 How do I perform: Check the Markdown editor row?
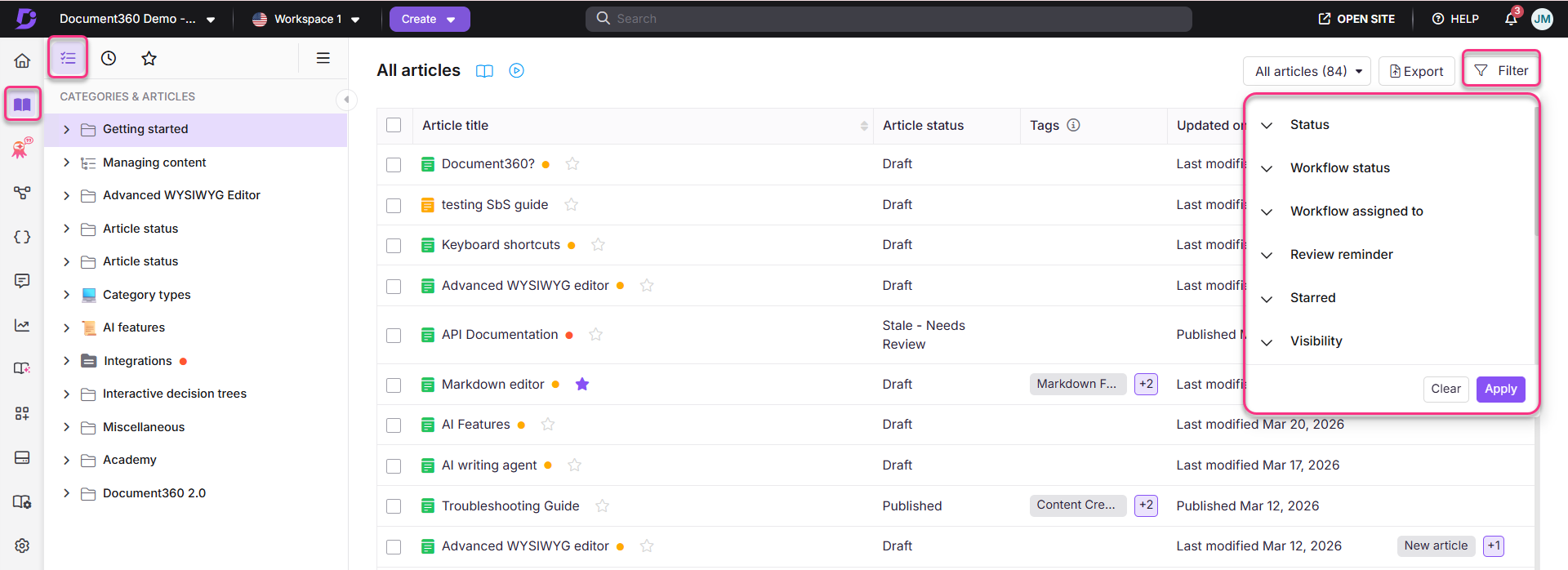pyautogui.click(x=394, y=385)
